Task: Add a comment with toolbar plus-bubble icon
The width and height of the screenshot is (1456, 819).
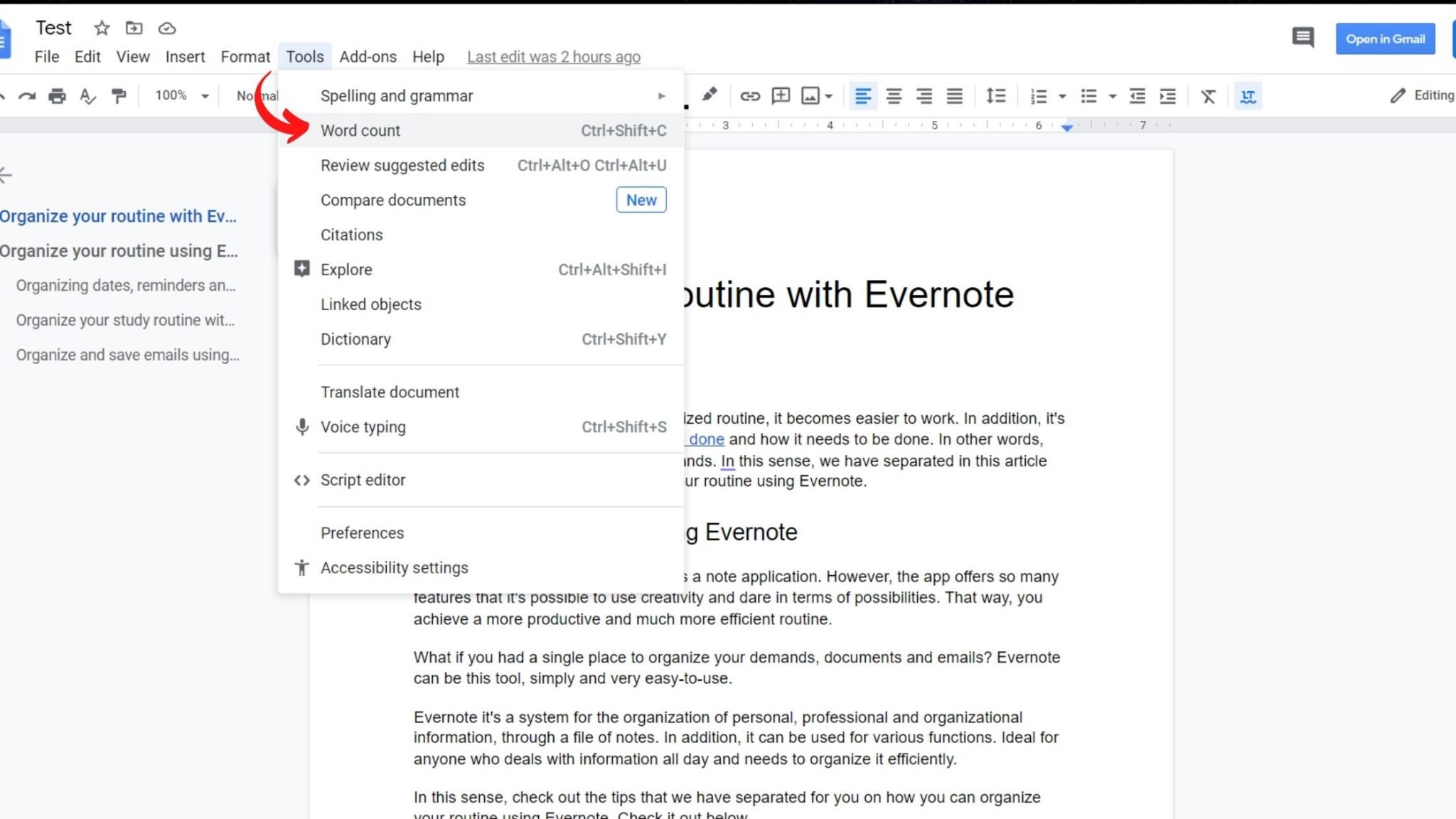Action: pyautogui.click(x=781, y=95)
